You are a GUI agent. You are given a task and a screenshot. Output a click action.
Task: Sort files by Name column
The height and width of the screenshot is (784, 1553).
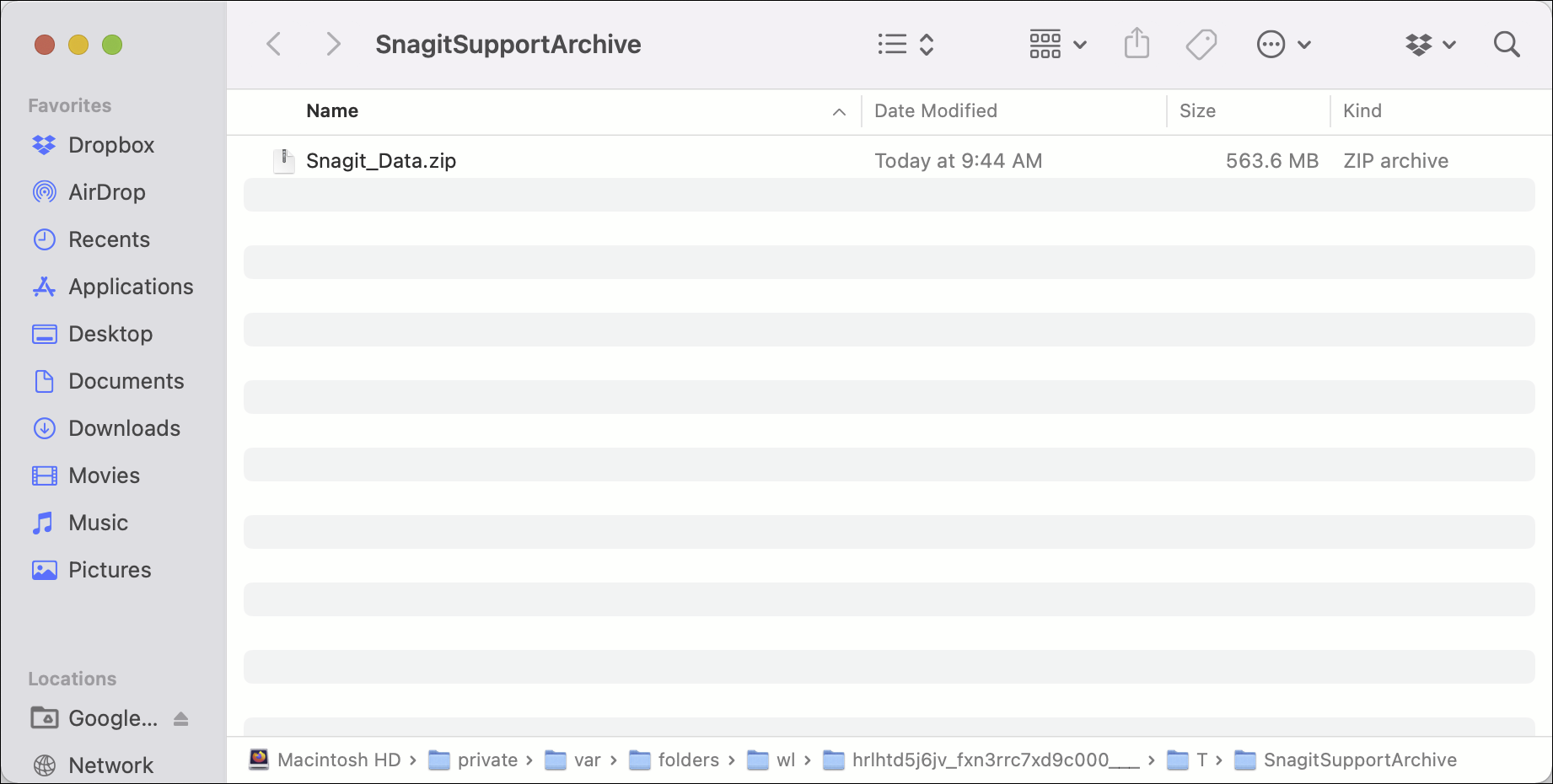(332, 111)
